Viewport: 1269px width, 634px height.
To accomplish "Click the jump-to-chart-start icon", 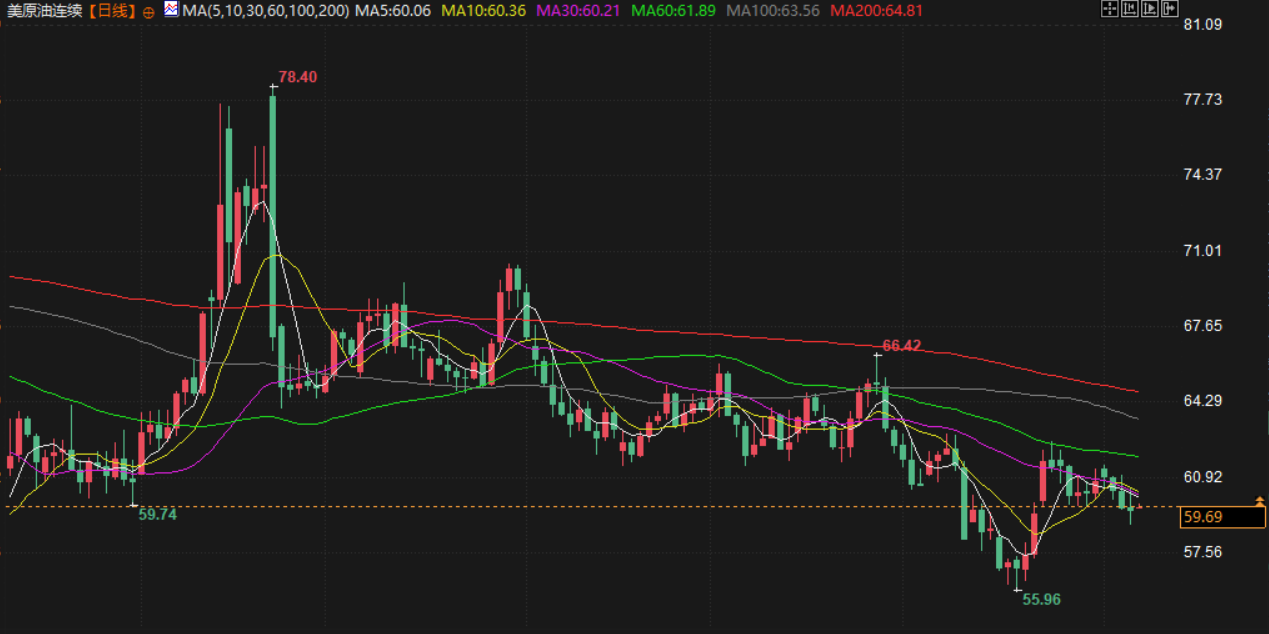I will pos(1130,8).
